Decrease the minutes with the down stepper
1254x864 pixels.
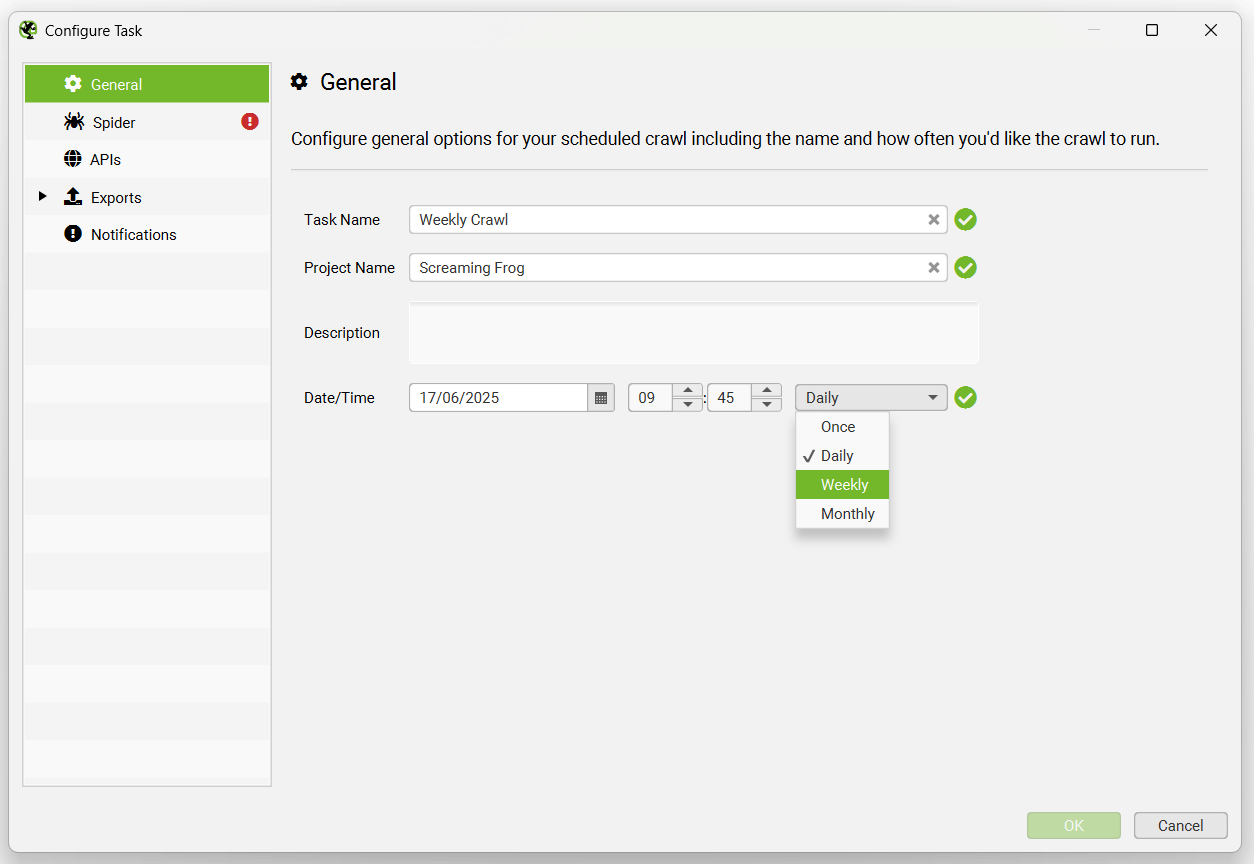[767, 403]
